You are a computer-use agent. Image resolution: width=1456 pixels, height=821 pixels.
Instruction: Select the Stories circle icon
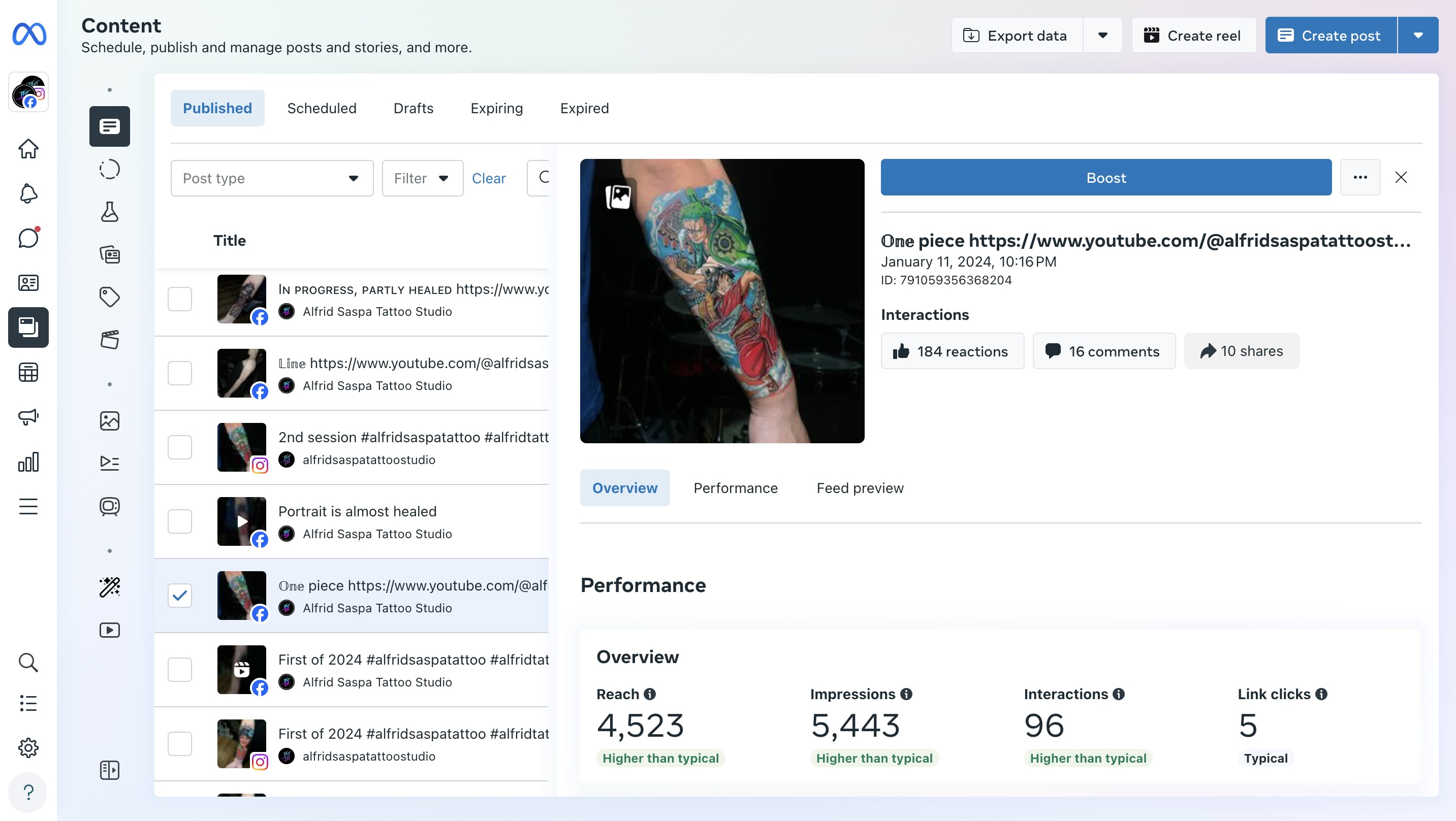110,169
